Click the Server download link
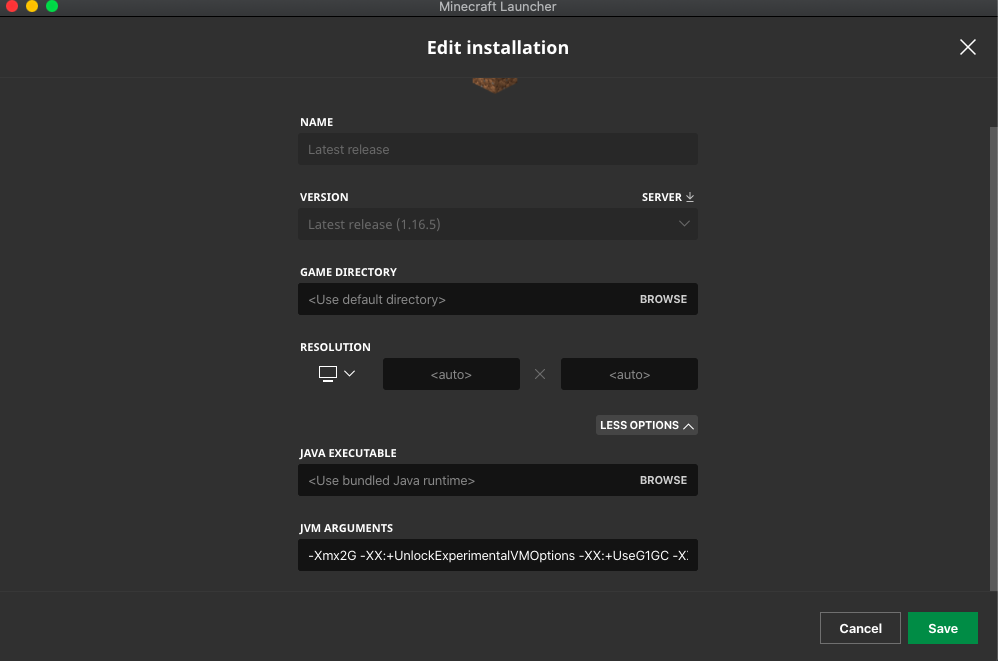The width and height of the screenshot is (998, 661). tap(662, 197)
